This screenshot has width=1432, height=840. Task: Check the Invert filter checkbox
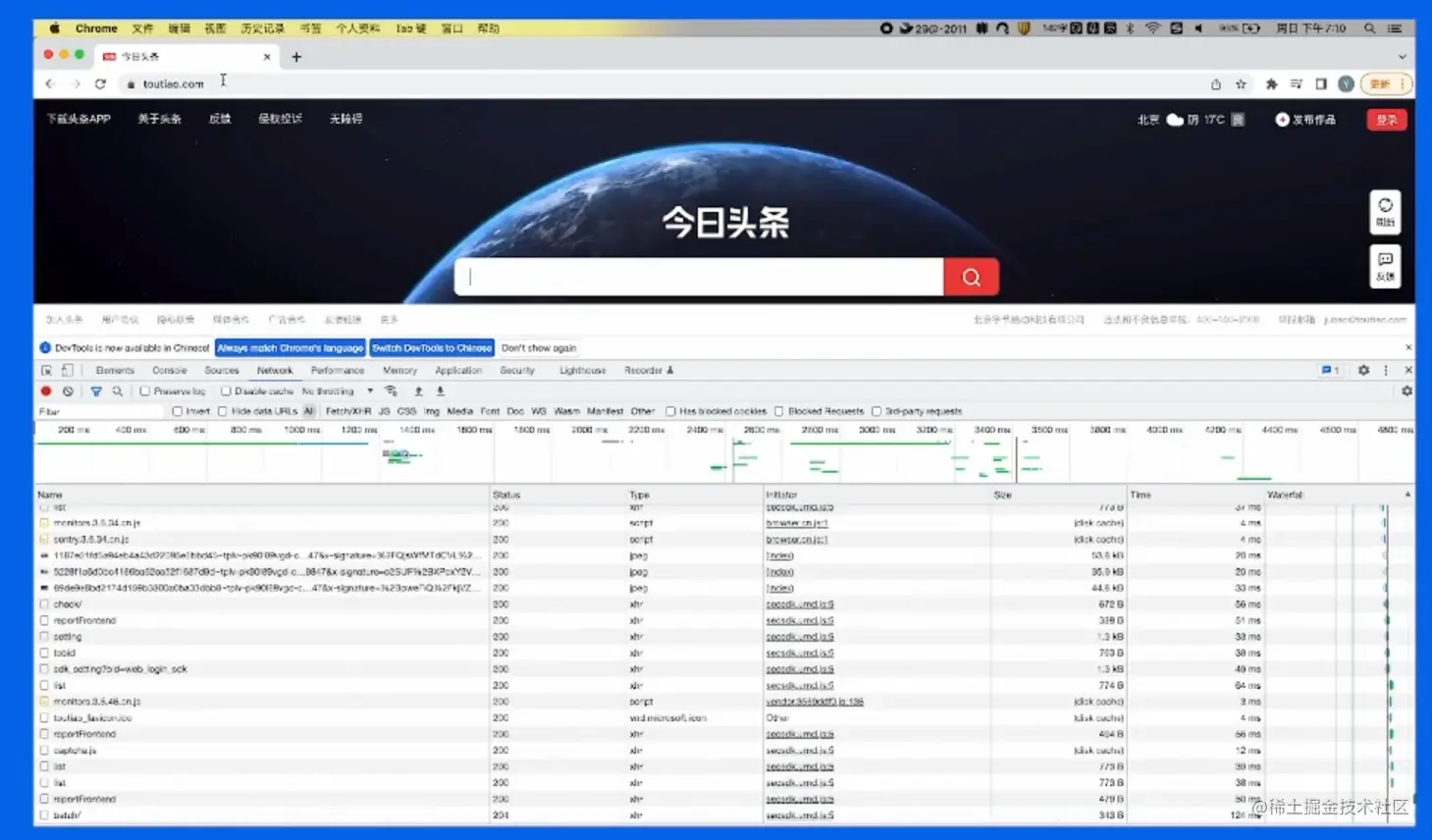177,412
